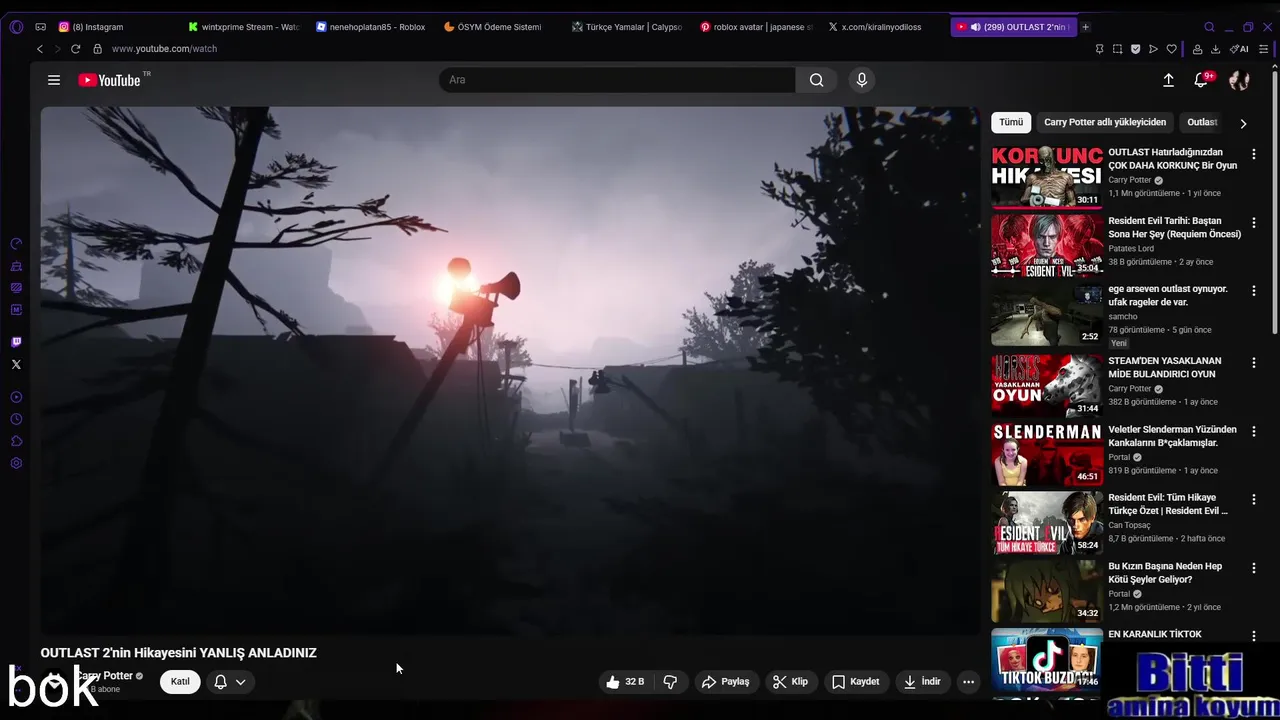Open Easy Setup sliders icon

click(x=1265, y=49)
